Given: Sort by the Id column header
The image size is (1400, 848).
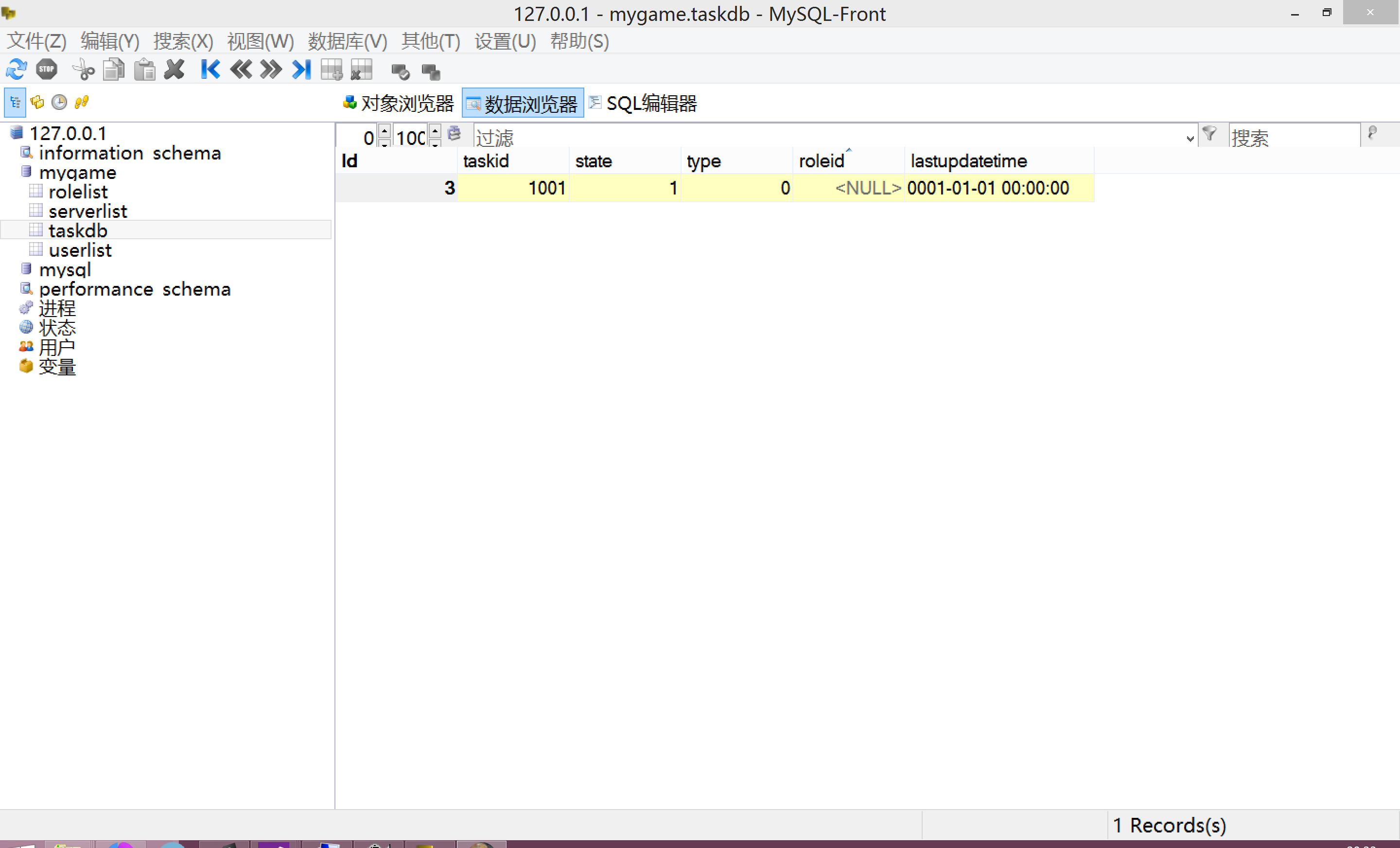Looking at the screenshot, I should [396, 161].
